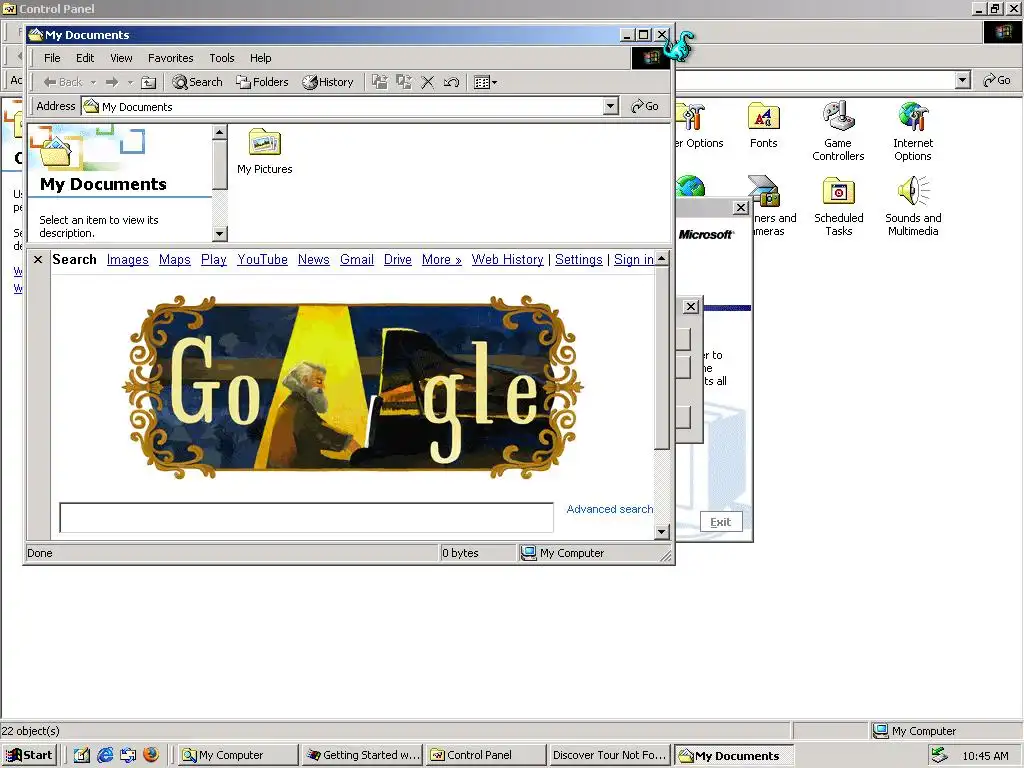Open the Settings link on Google page
Viewport: 1024px width, 768px height.
(579, 259)
